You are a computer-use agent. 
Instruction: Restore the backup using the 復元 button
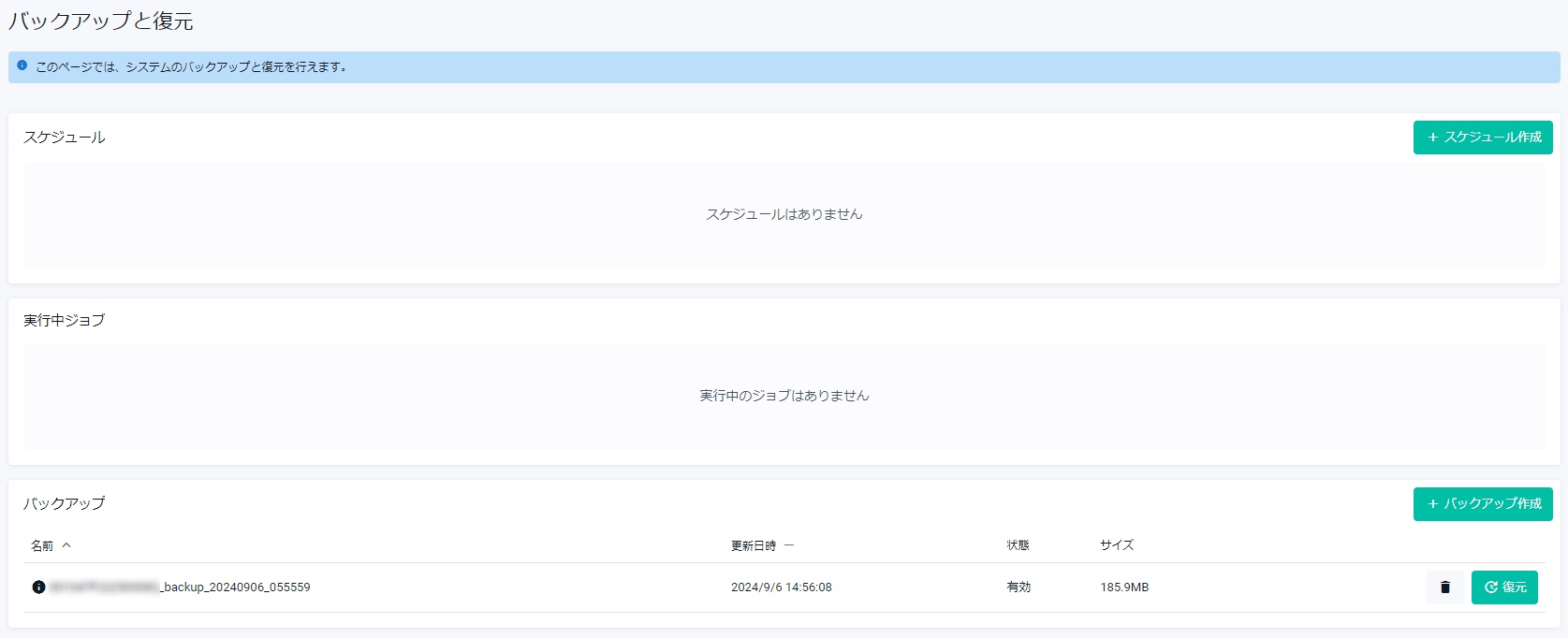(1504, 587)
